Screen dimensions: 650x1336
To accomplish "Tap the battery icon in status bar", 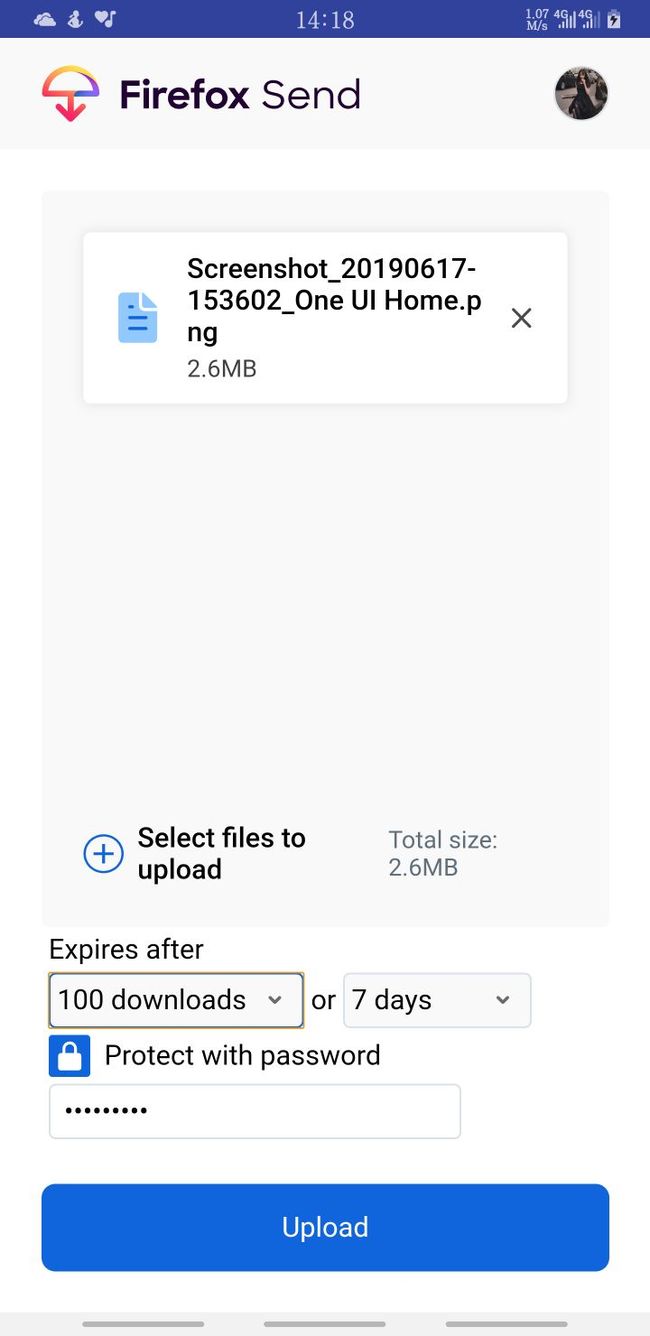I will pos(614,19).
